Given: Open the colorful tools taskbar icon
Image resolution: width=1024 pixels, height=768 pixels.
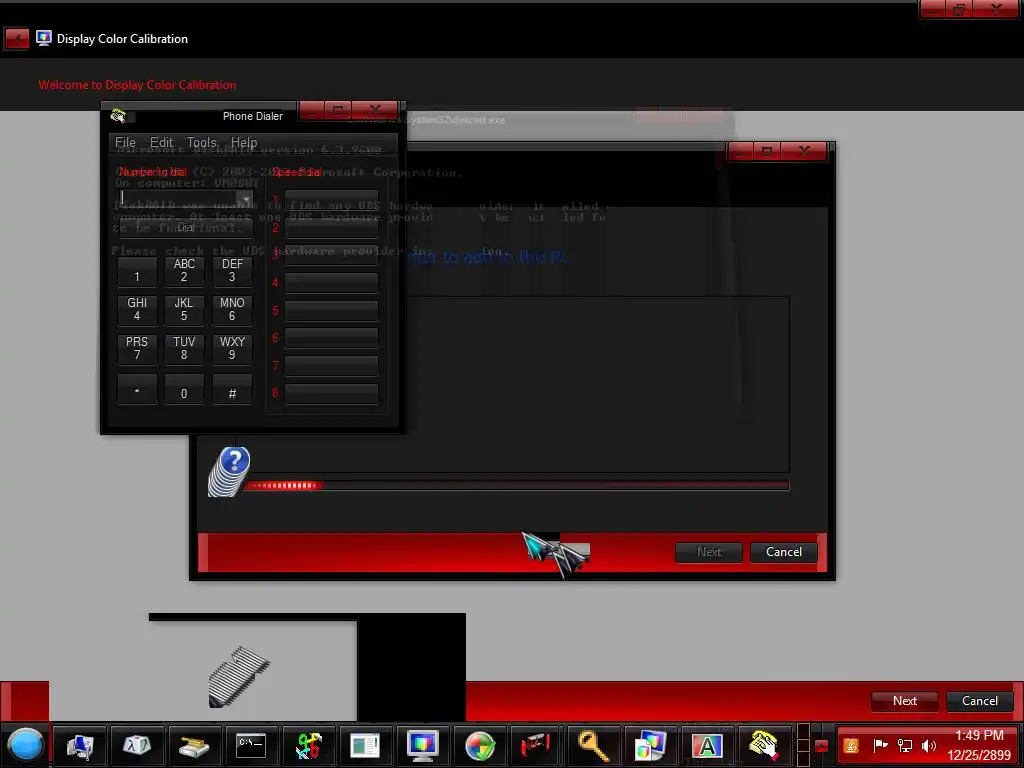Looking at the screenshot, I should coord(308,745).
